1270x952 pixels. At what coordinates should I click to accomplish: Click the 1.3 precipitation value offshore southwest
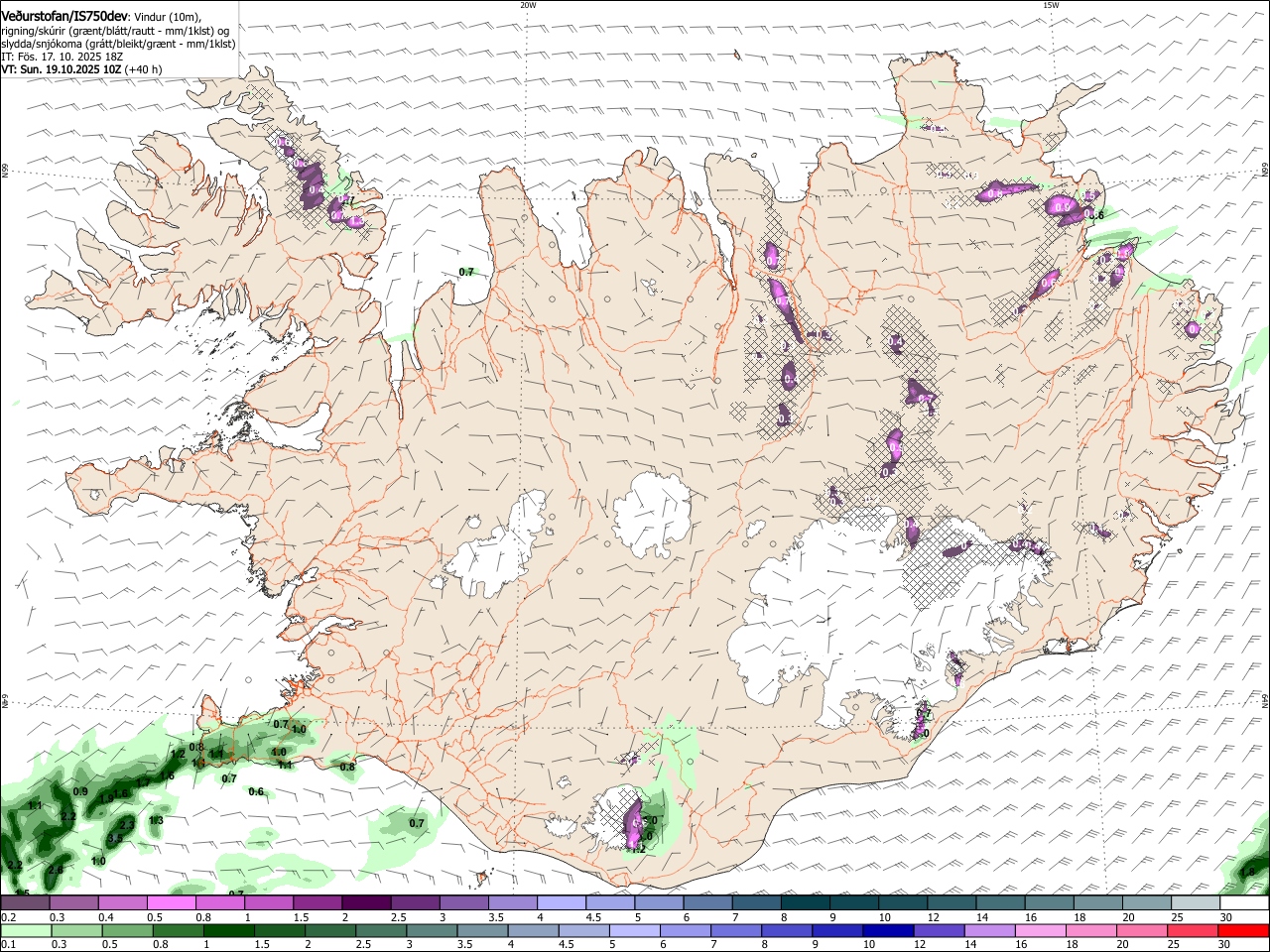[x=156, y=821]
